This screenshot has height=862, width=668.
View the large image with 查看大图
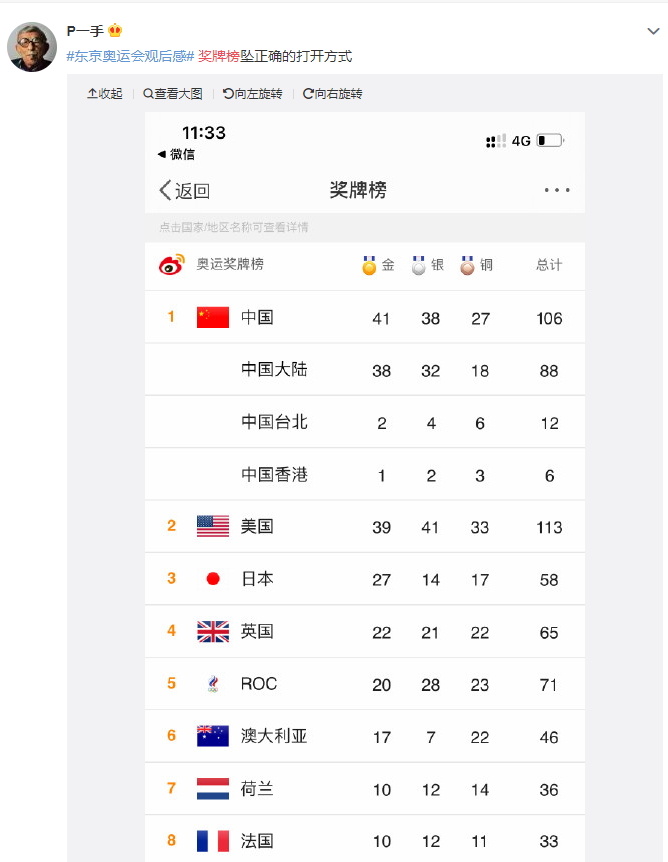point(173,94)
